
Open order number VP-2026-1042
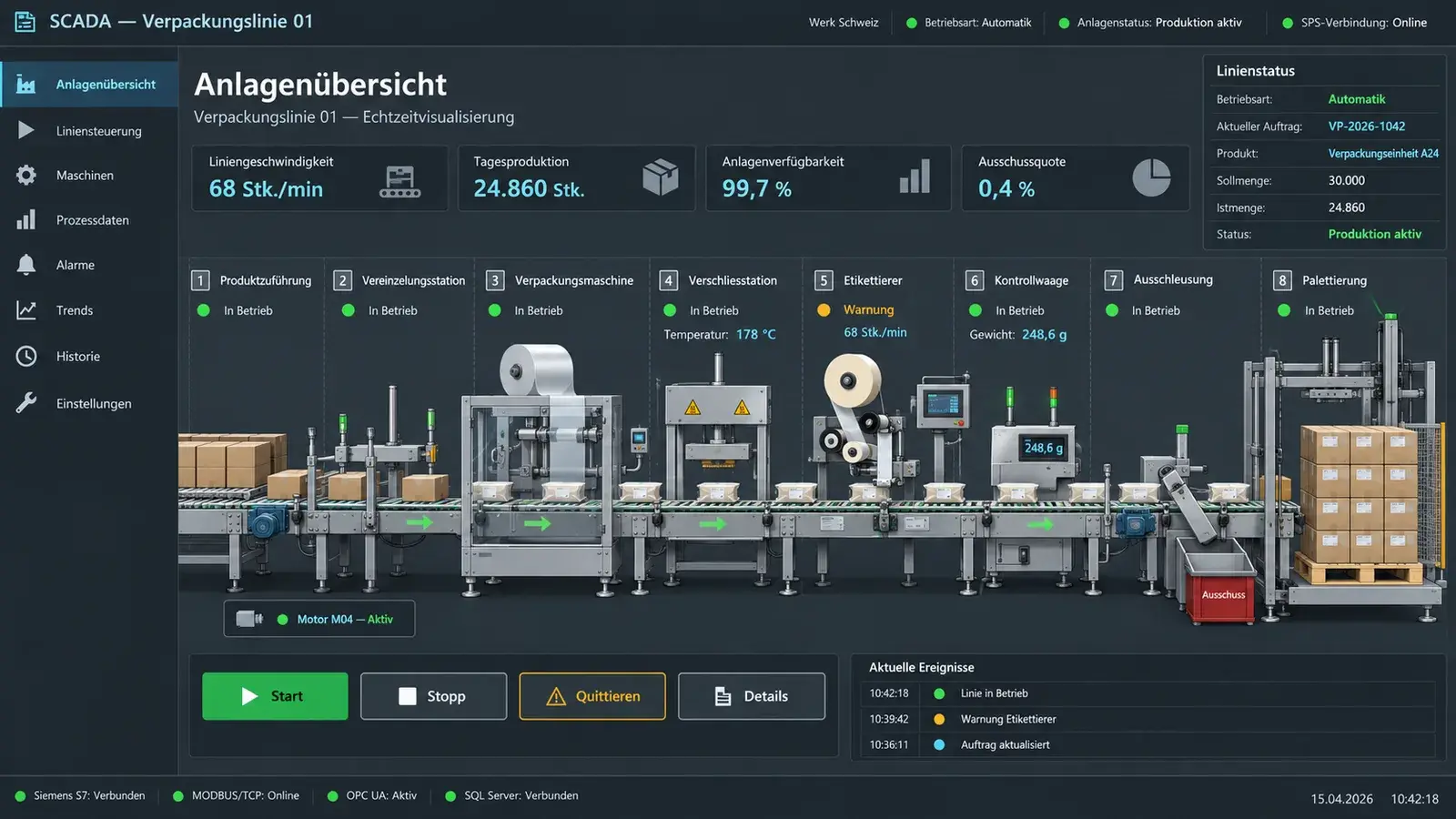(1366, 126)
